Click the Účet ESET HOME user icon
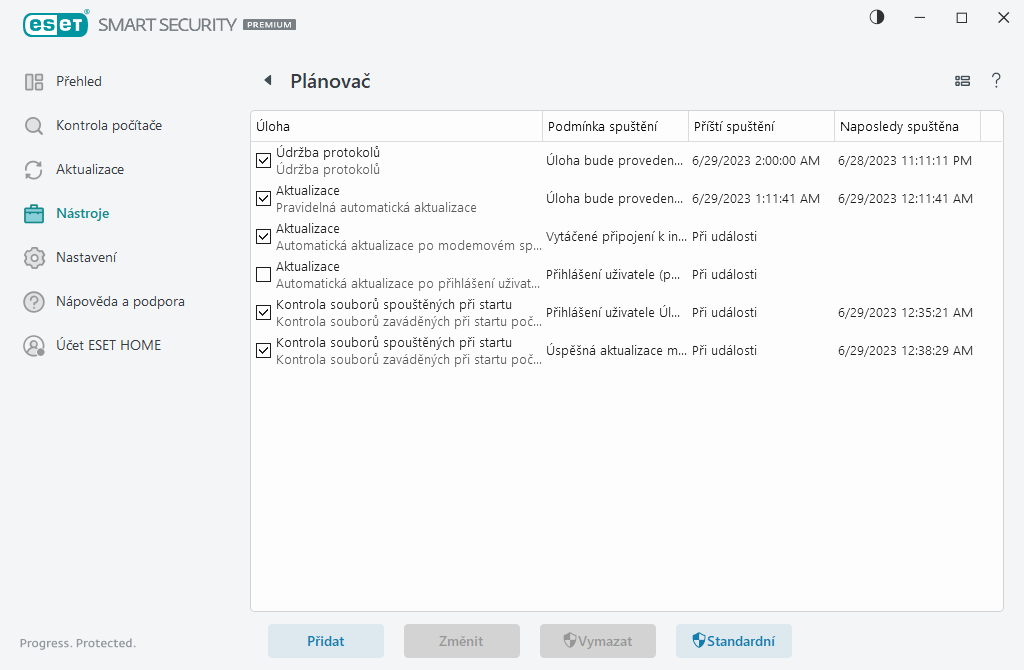This screenshot has height=670, width=1024. coord(34,346)
